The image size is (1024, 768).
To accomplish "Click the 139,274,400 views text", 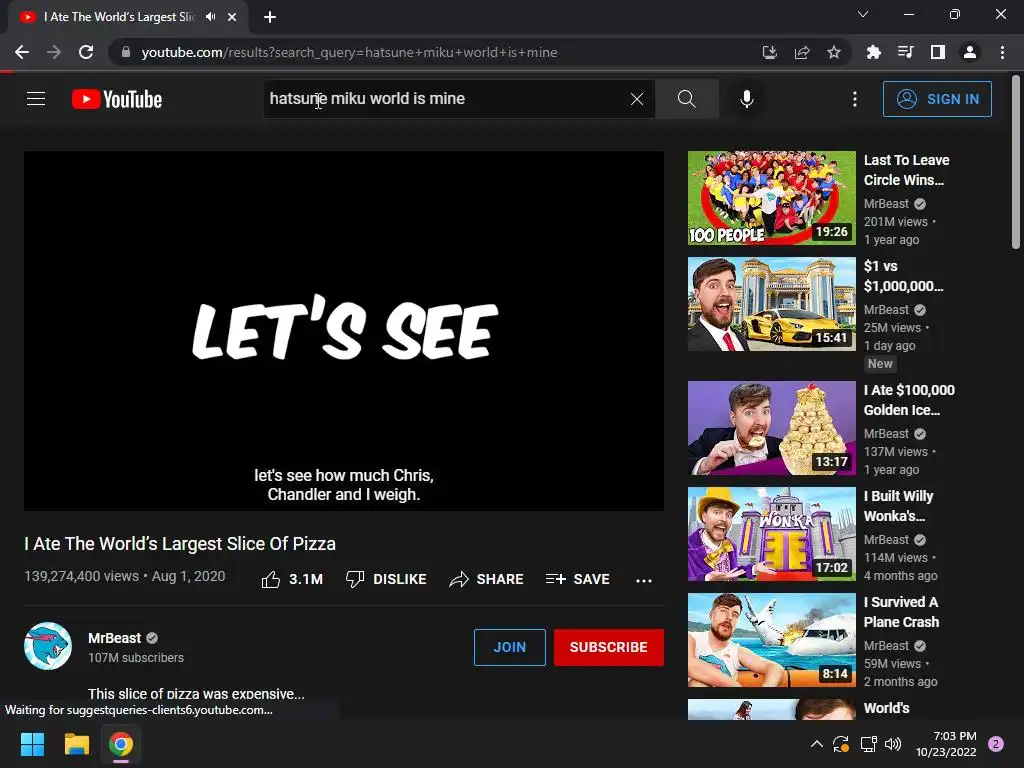I will [82, 576].
